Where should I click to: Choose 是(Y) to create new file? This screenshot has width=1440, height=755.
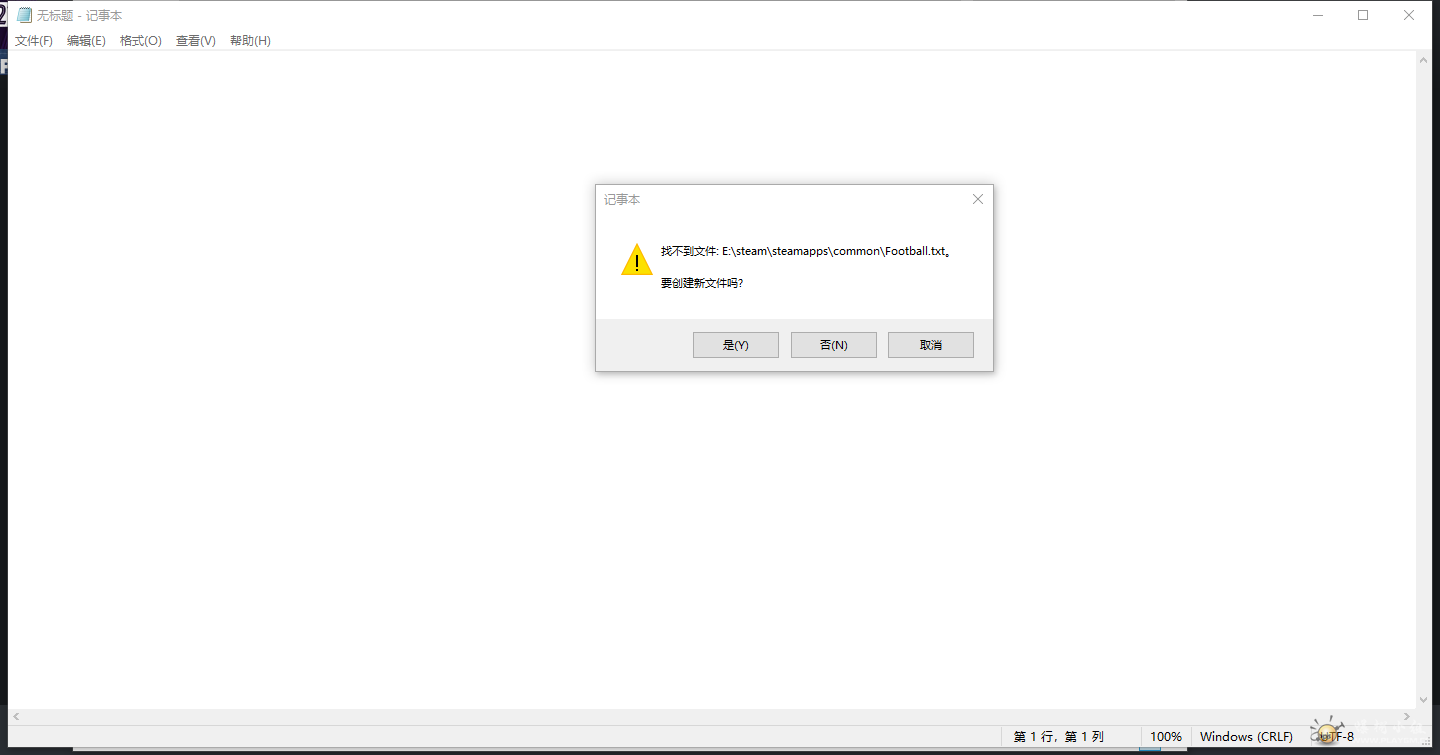tap(736, 345)
